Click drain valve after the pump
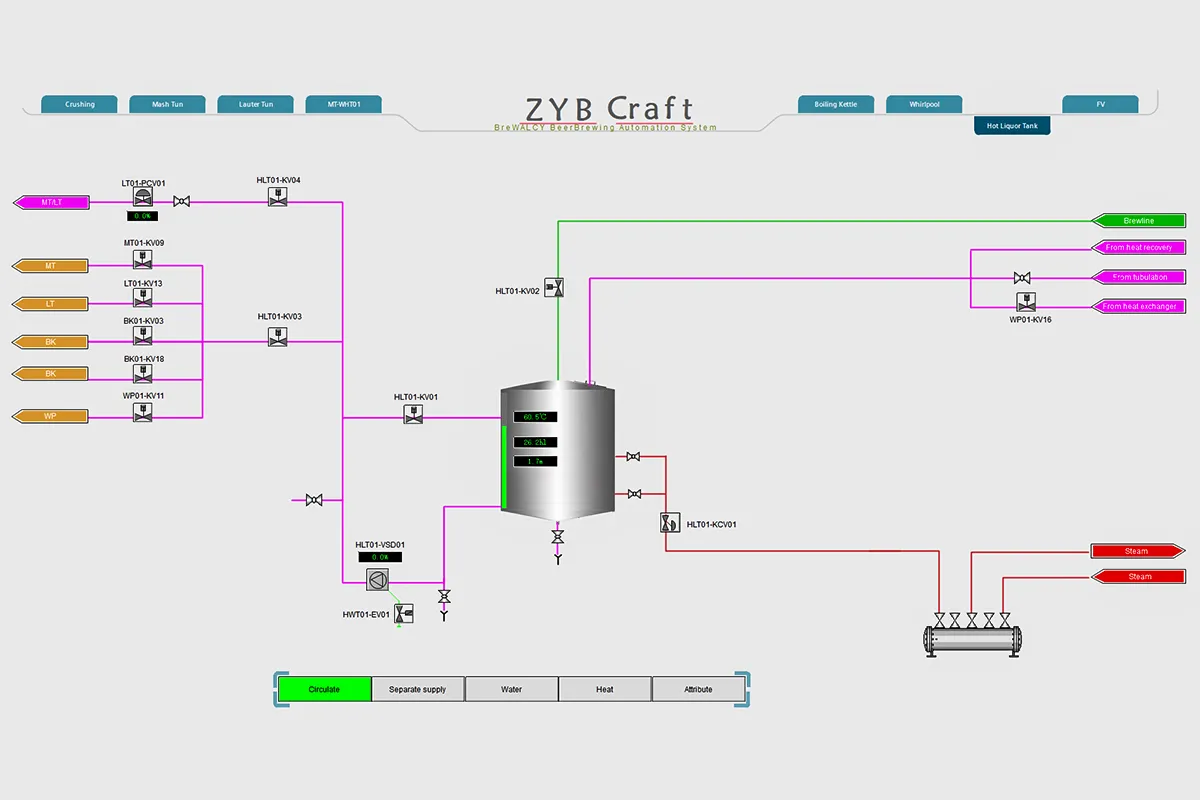This screenshot has height=800, width=1200. click(444, 596)
